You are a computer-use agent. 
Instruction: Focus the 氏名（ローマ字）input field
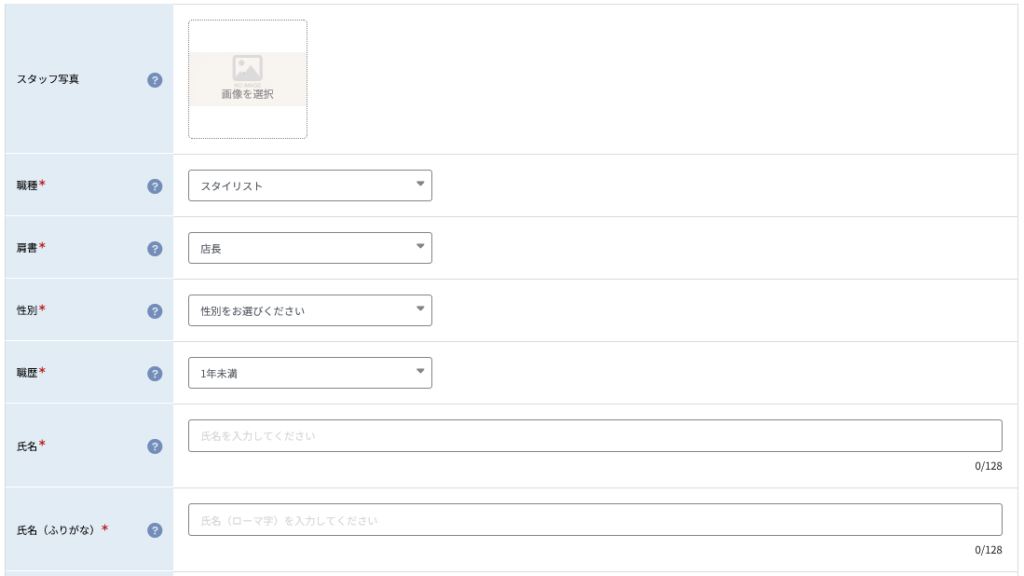coord(595,520)
